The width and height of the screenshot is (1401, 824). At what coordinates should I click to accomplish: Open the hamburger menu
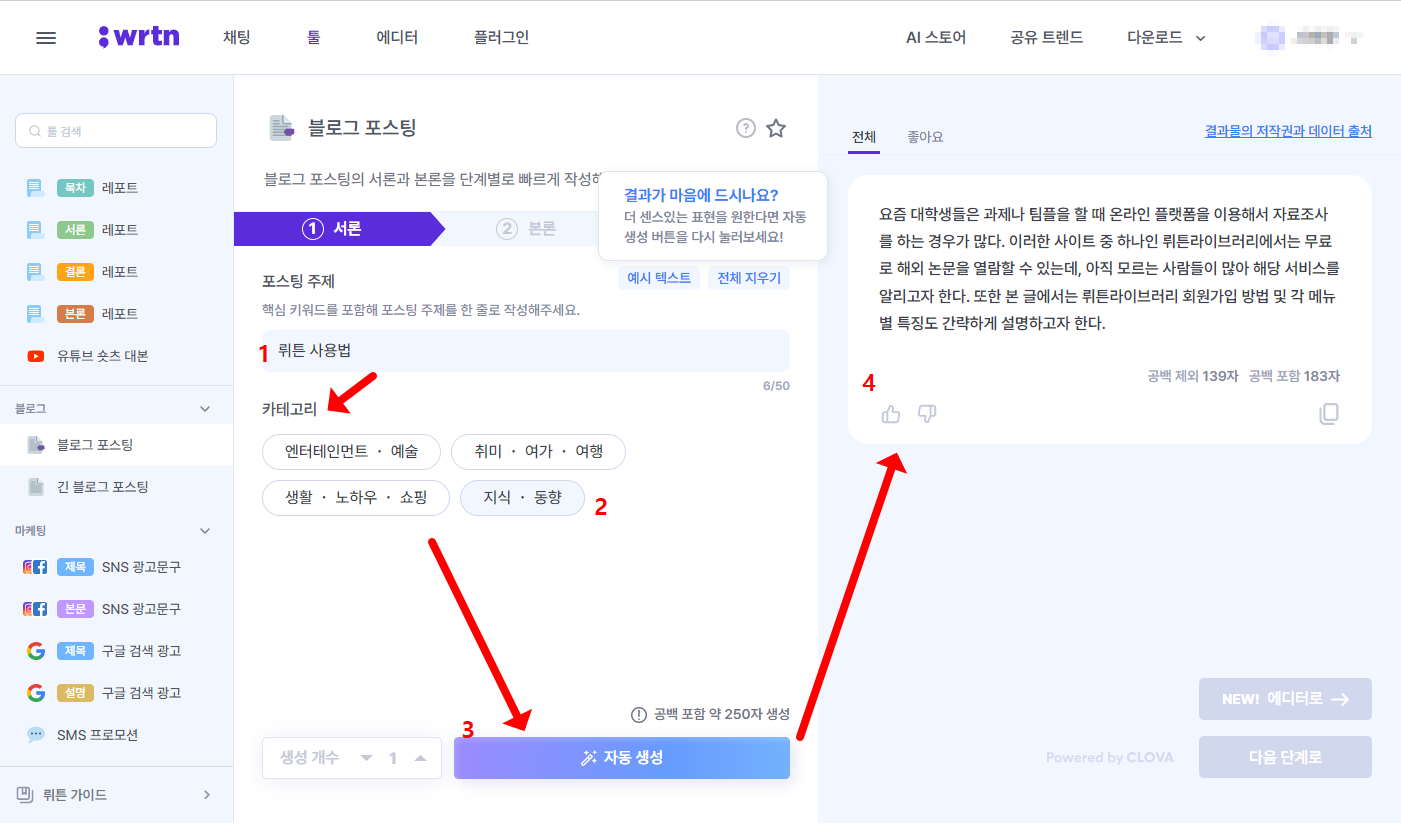click(x=46, y=37)
